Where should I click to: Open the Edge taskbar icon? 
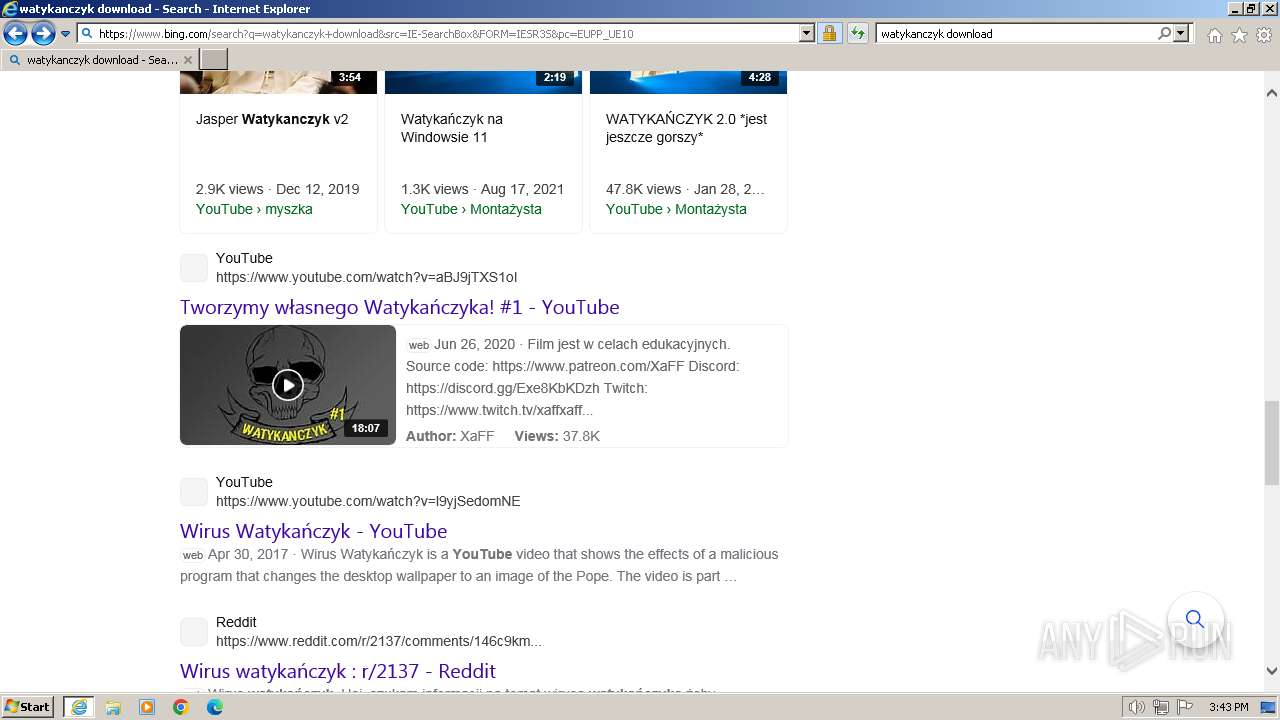(x=215, y=707)
